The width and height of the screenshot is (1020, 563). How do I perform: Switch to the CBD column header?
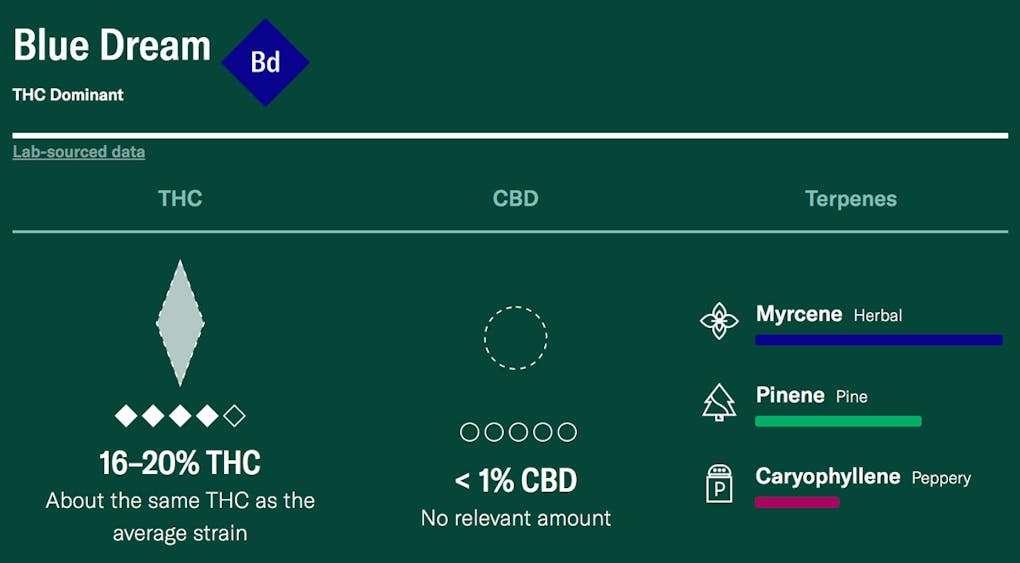pyautogui.click(x=516, y=198)
